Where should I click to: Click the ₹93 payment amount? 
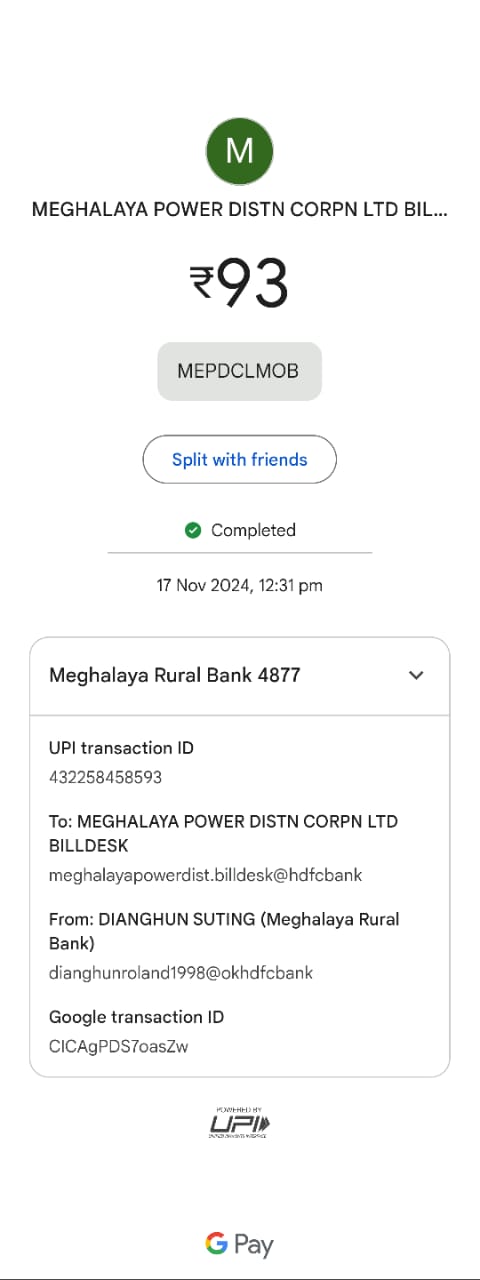click(x=240, y=282)
